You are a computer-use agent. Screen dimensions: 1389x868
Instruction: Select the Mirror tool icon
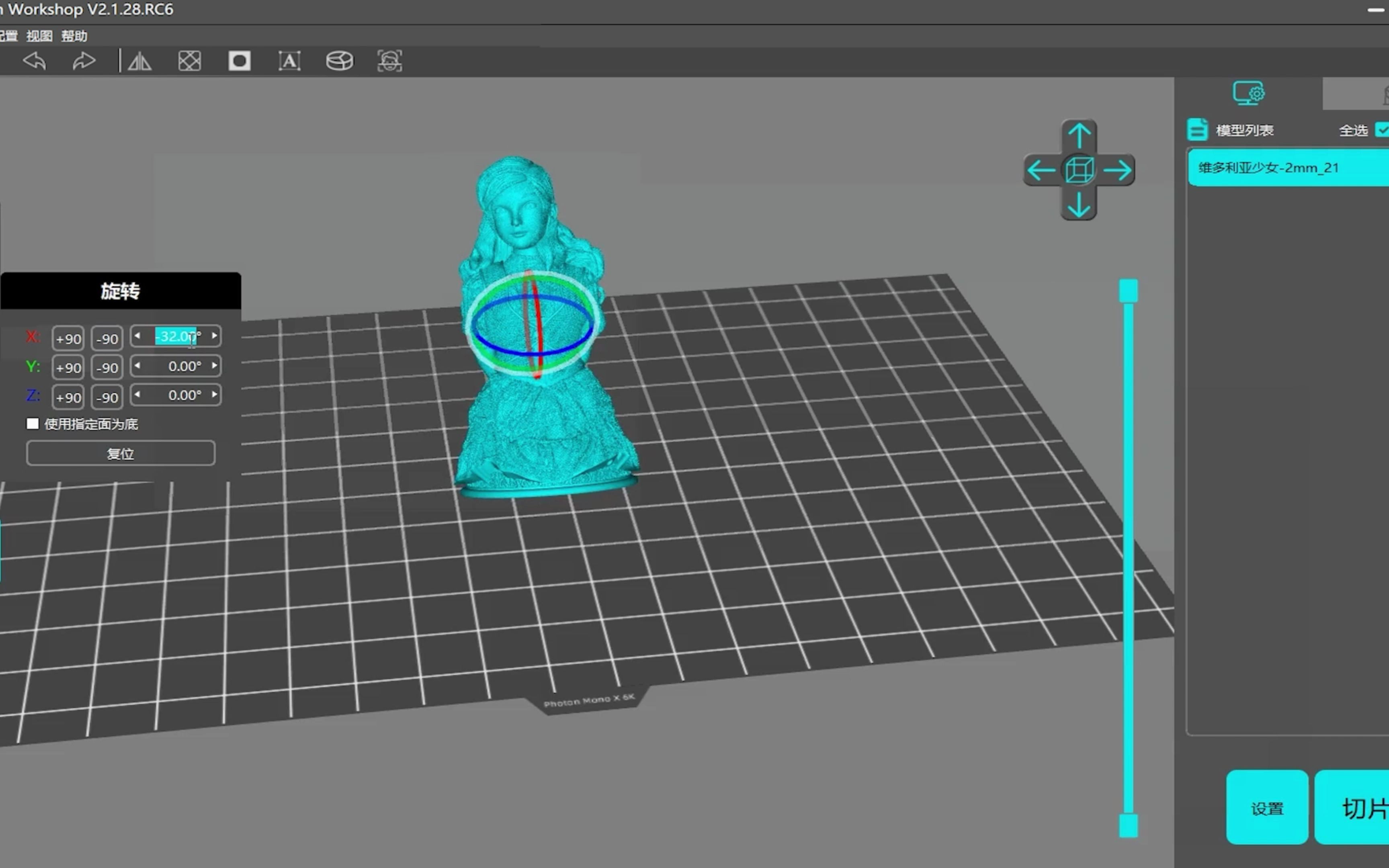(139, 60)
